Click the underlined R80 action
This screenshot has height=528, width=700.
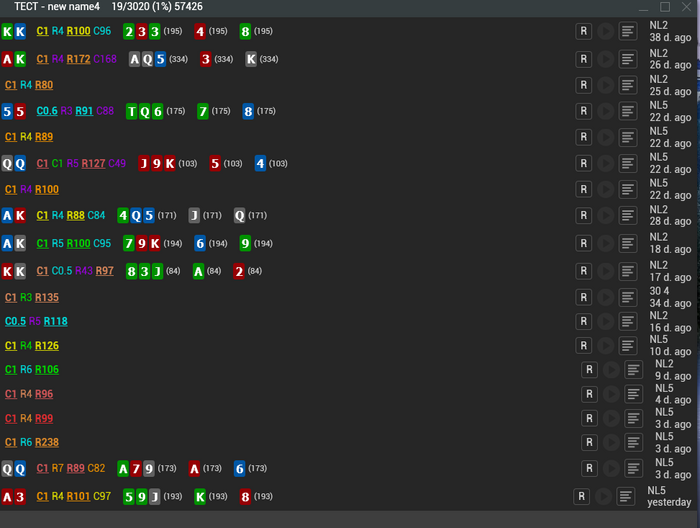[44, 85]
